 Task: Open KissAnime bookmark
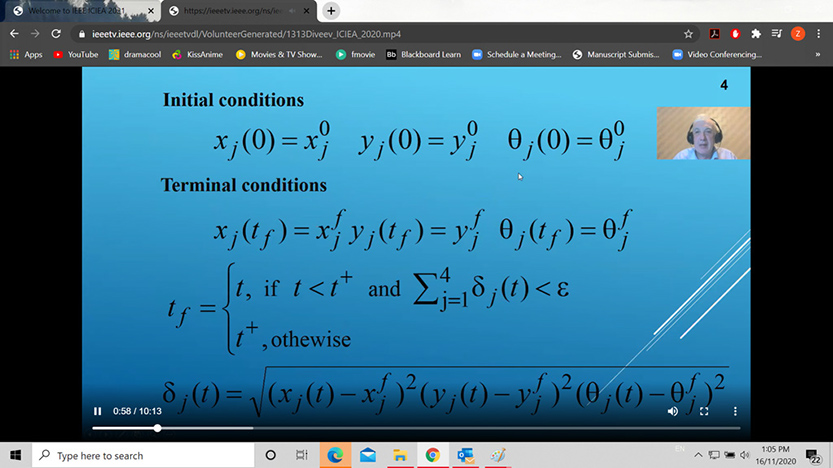(198, 55)
